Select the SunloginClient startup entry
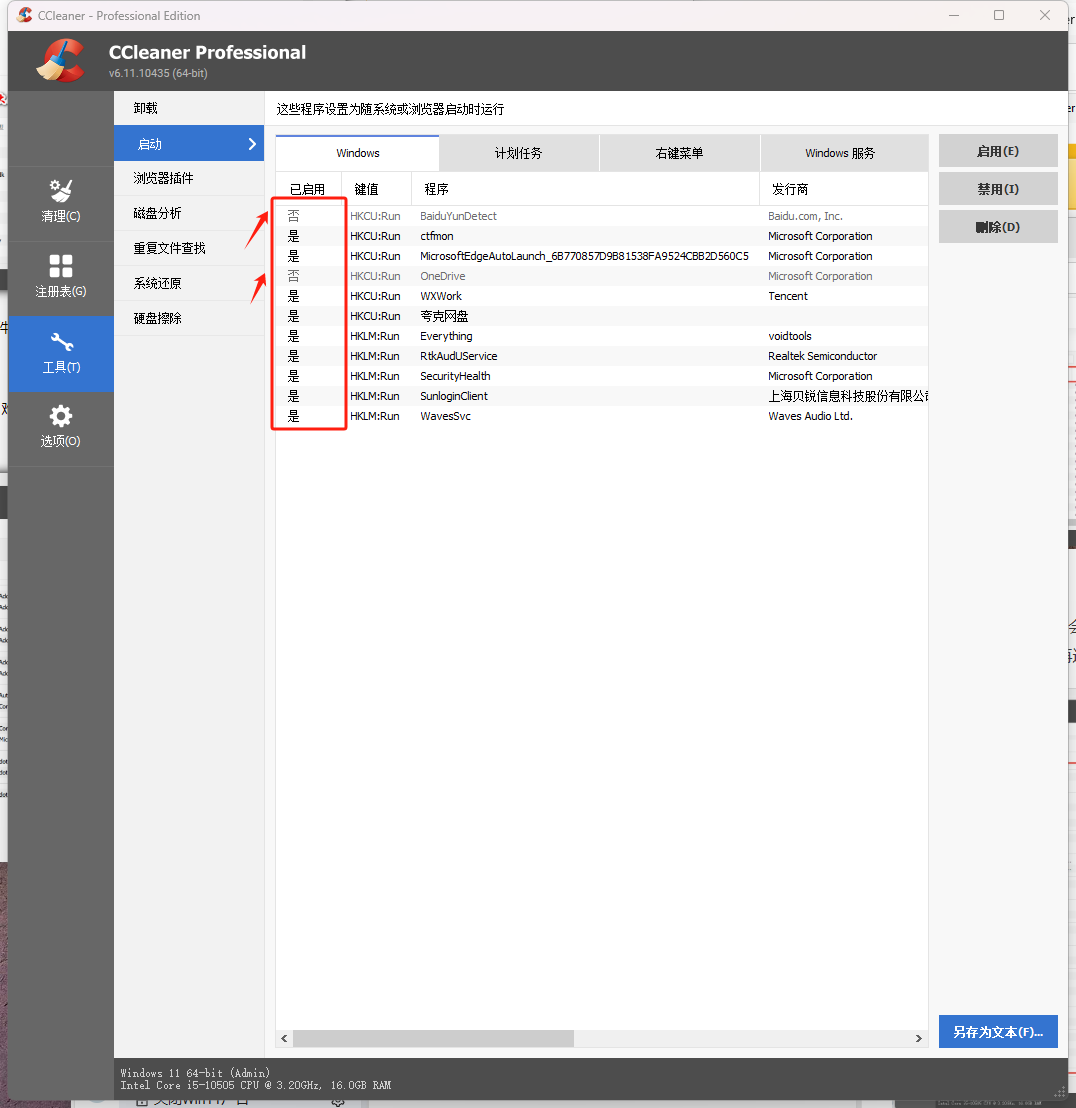Screen dimensions: 1076x1108 [x=602, y=396]
